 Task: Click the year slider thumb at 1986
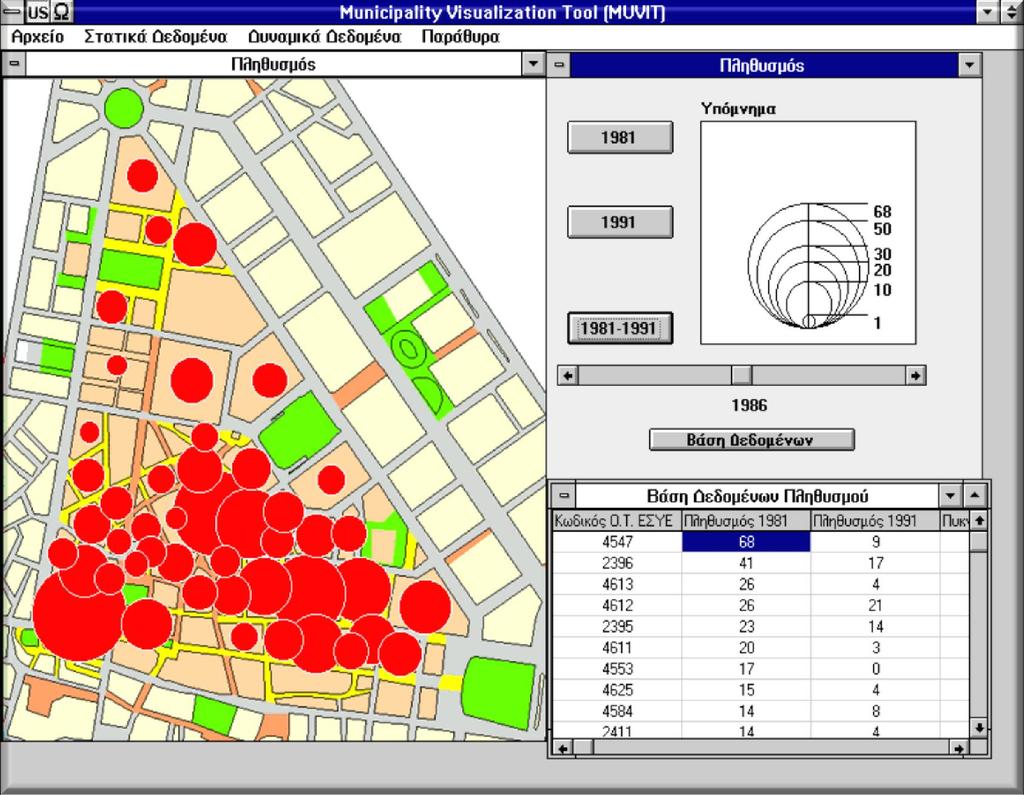[x=741, y=376]
